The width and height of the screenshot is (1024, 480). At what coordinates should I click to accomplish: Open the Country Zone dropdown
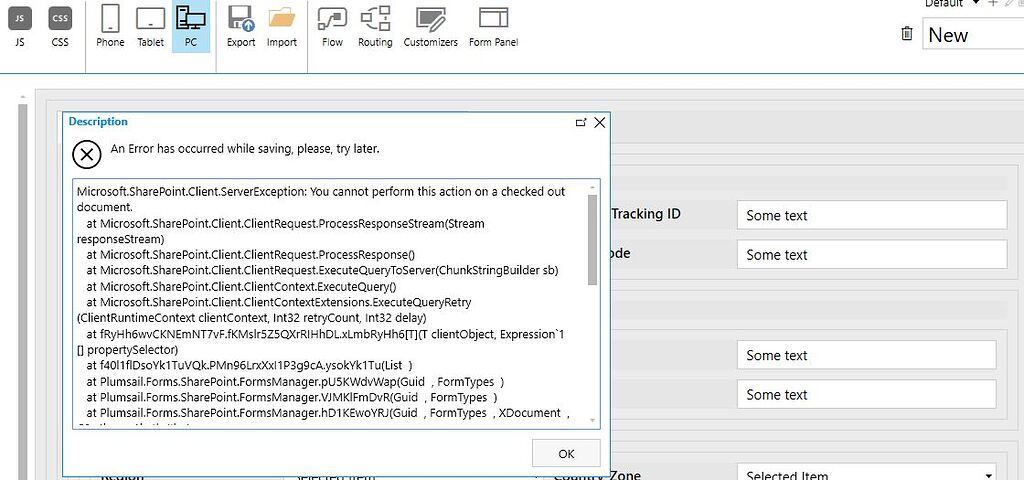867,475
